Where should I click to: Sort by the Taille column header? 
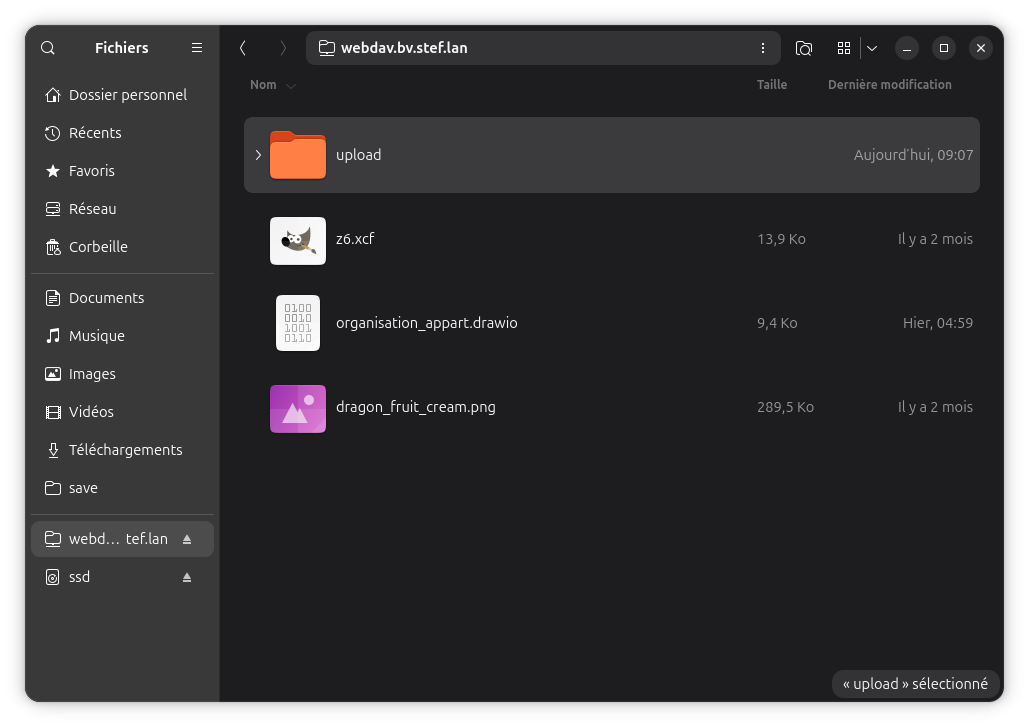pyautogui.click(x=772, y=85)
